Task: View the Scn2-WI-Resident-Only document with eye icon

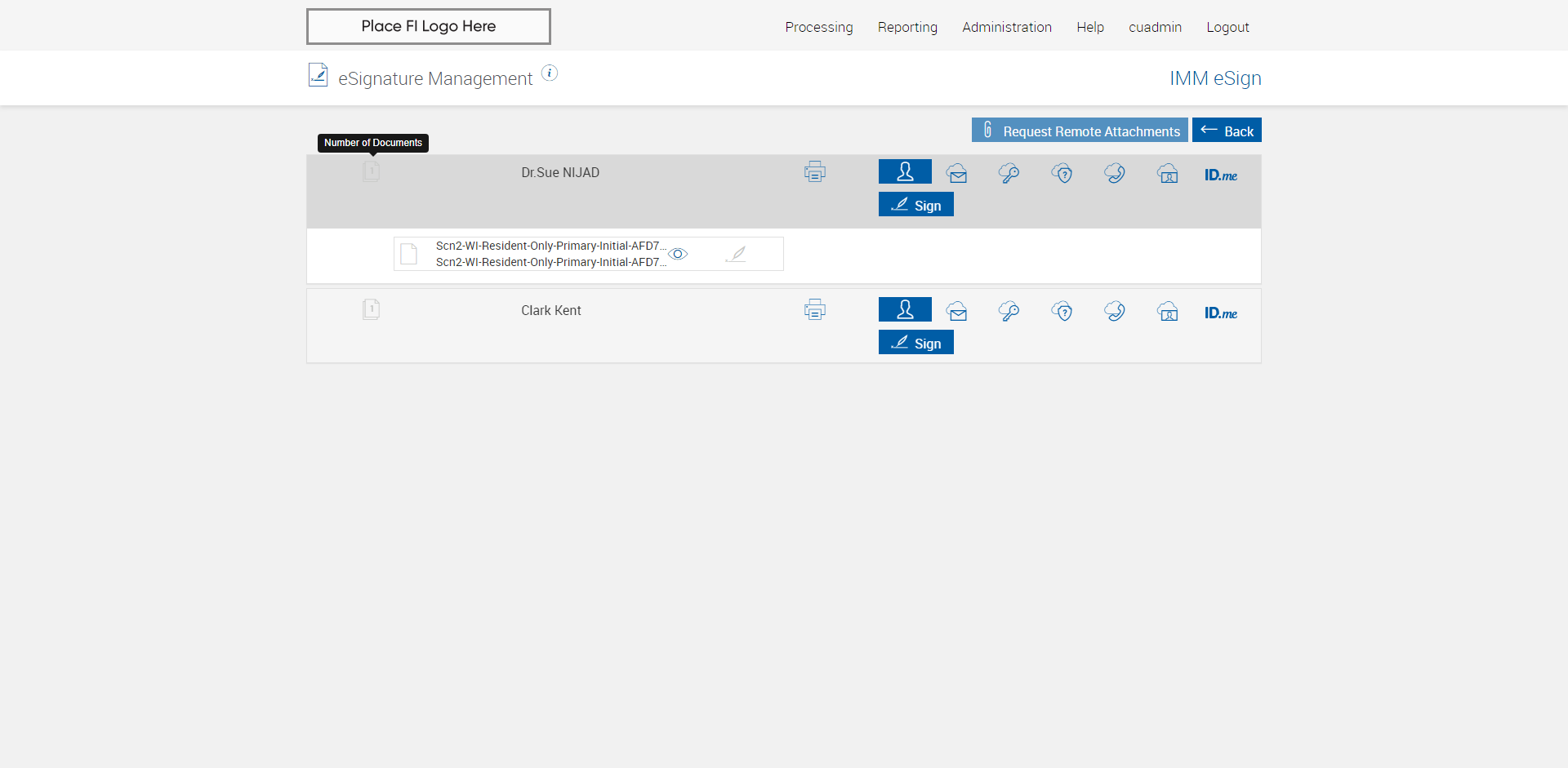Action: tap(678, 254)
